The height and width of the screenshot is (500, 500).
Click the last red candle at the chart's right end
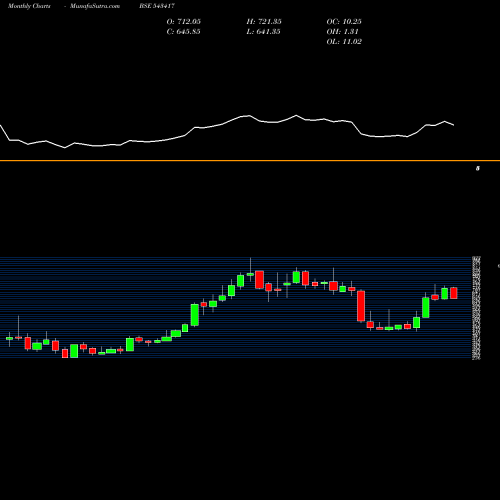(x=454, y=293)
